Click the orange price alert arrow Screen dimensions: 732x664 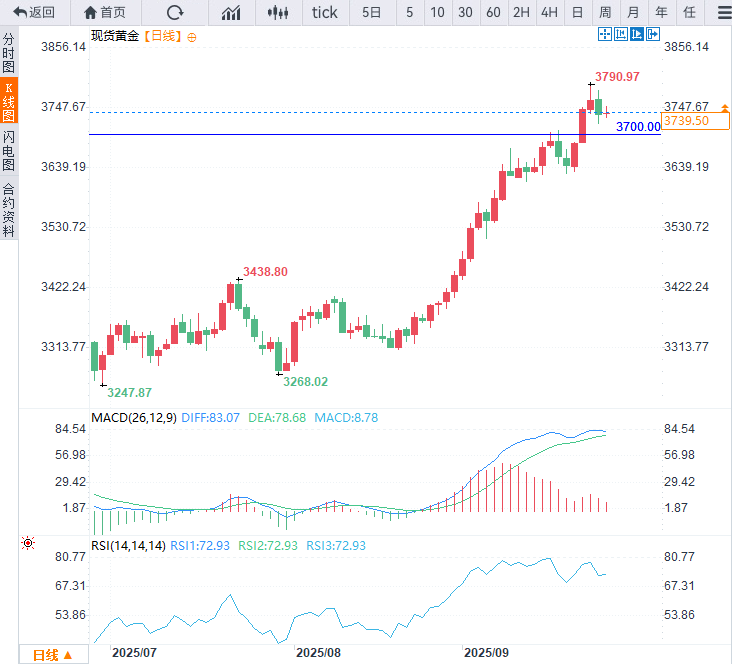[725, 108]
